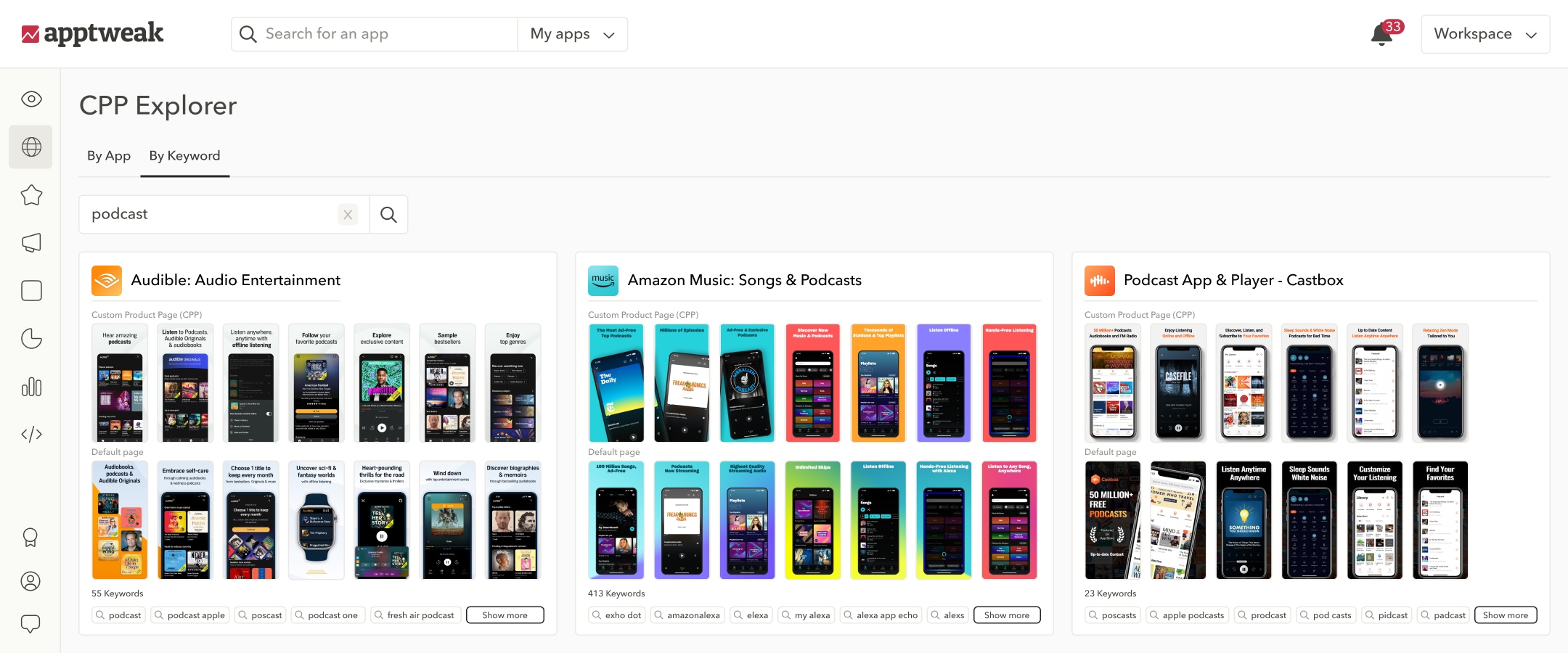This screenshot has height=653, width=1568.
Task: Click the poscasts keyword chip
Action: [x=1114, y=615]
